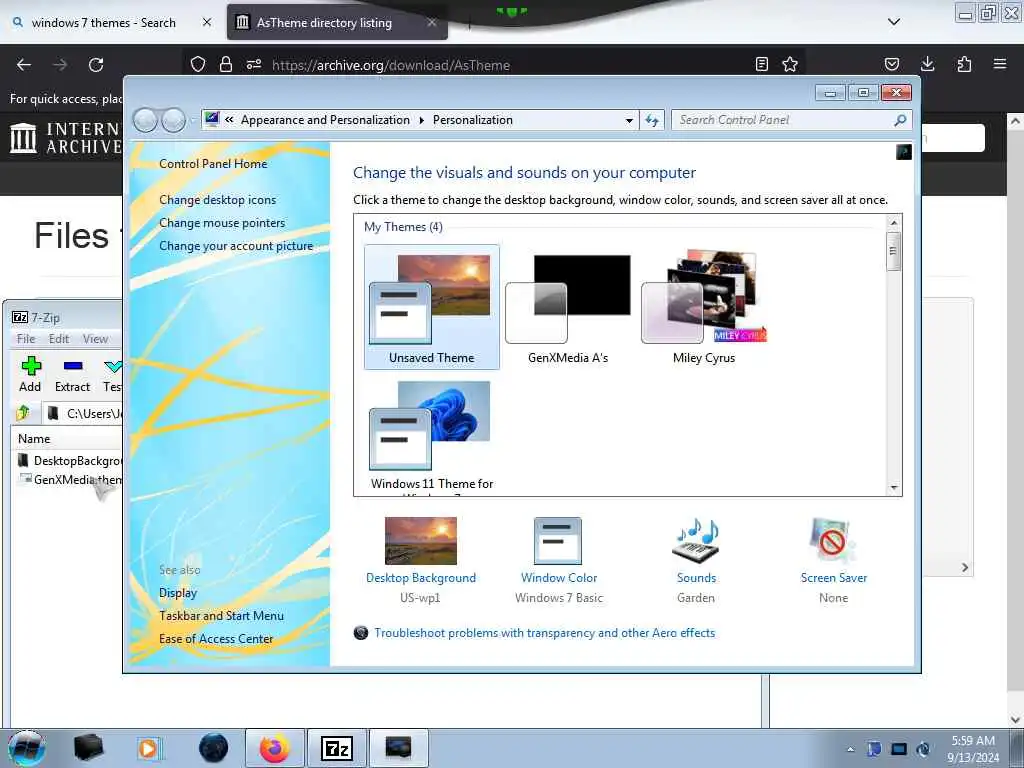1024x768 pixels.
Task: Open Taskbar and Start Menu link
Action: click(x=221, y=616)
